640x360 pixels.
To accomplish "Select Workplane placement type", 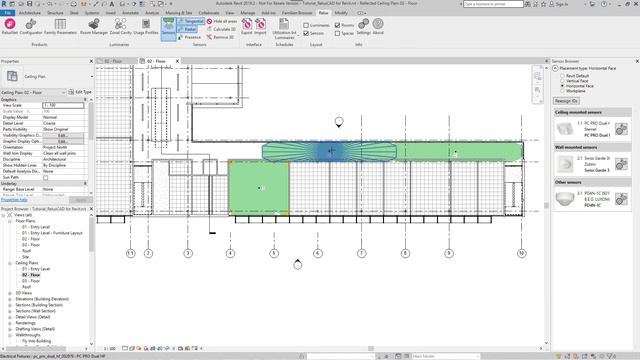I will [562, 91].
